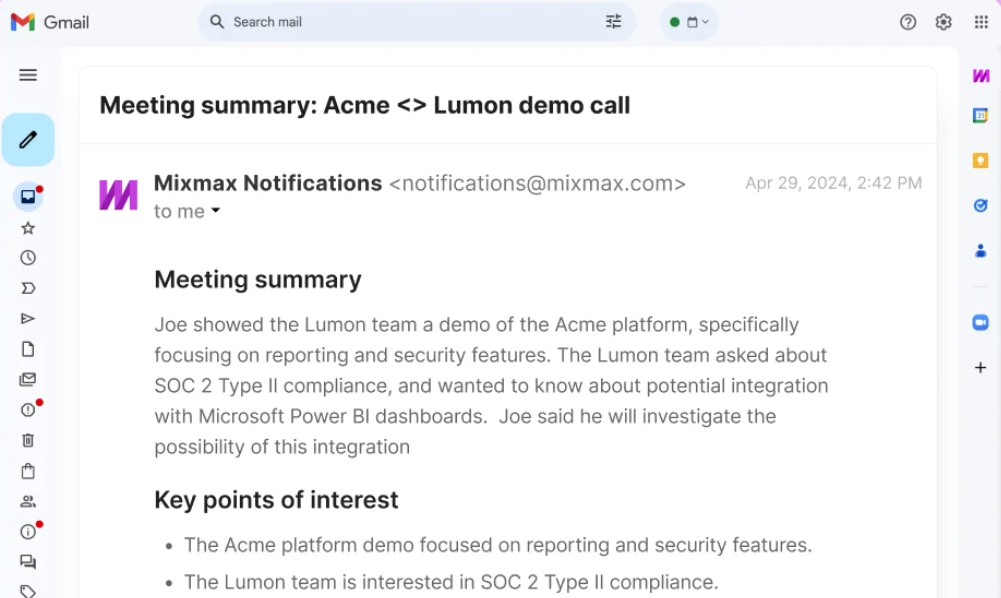Open the Inbox icon in sidebar
Image resolution: width=1001 pixels, height=598 pixels.
(x=28, y=197)
